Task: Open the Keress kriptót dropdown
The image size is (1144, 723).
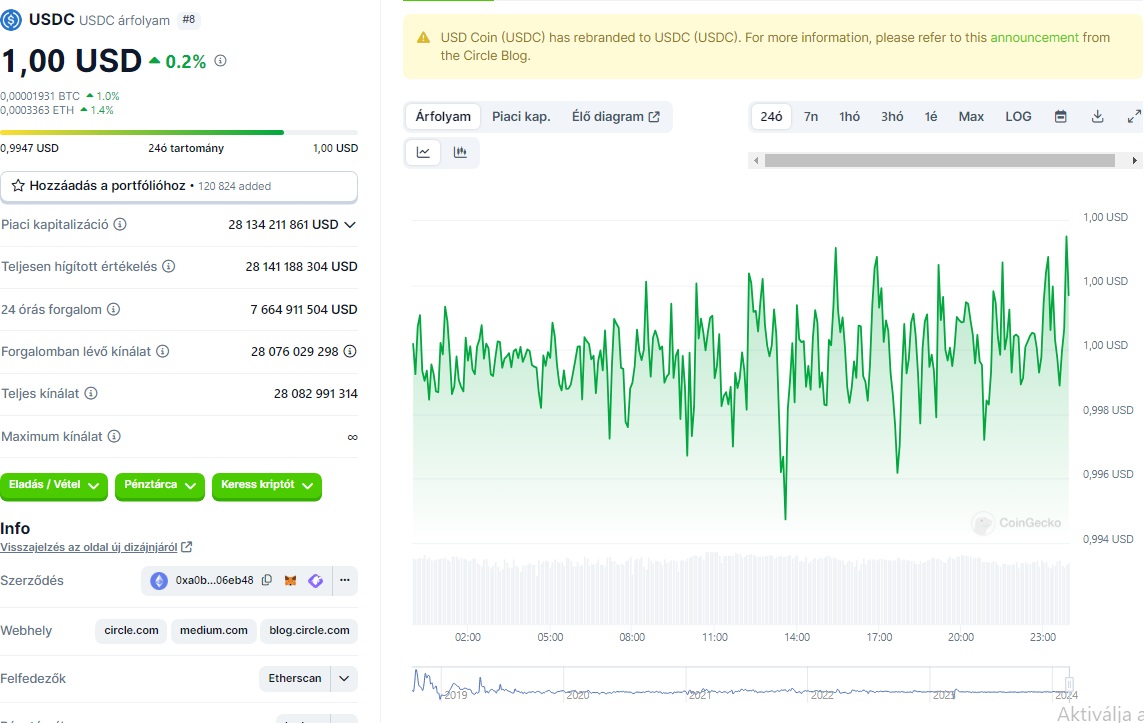Action: click(x=267, y=486)
